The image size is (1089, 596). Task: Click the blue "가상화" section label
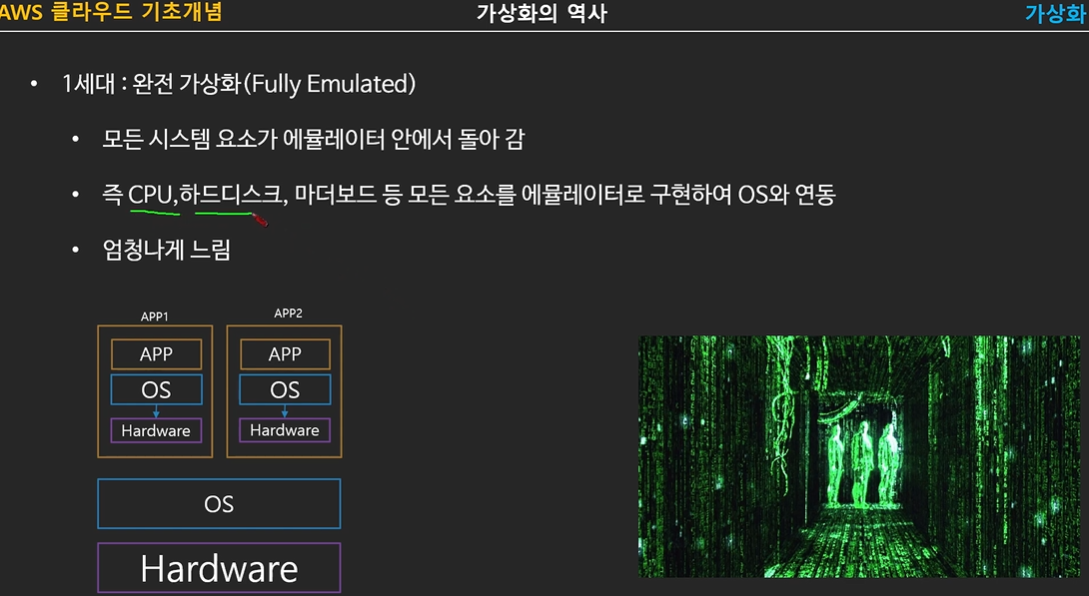tap(1056, 13)
